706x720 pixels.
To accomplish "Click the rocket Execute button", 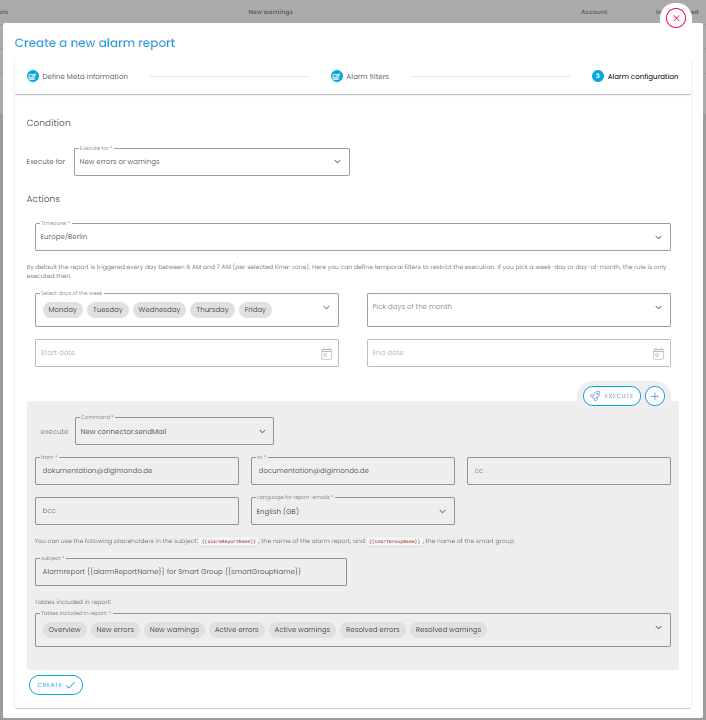I will [611, 396].
